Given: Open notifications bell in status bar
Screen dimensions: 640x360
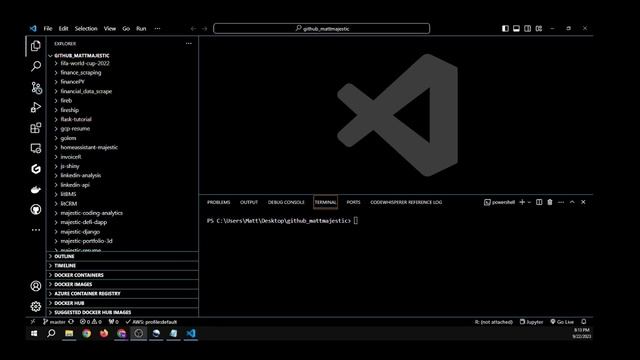Looking at the screenshot, I should (x=584, y=322).
